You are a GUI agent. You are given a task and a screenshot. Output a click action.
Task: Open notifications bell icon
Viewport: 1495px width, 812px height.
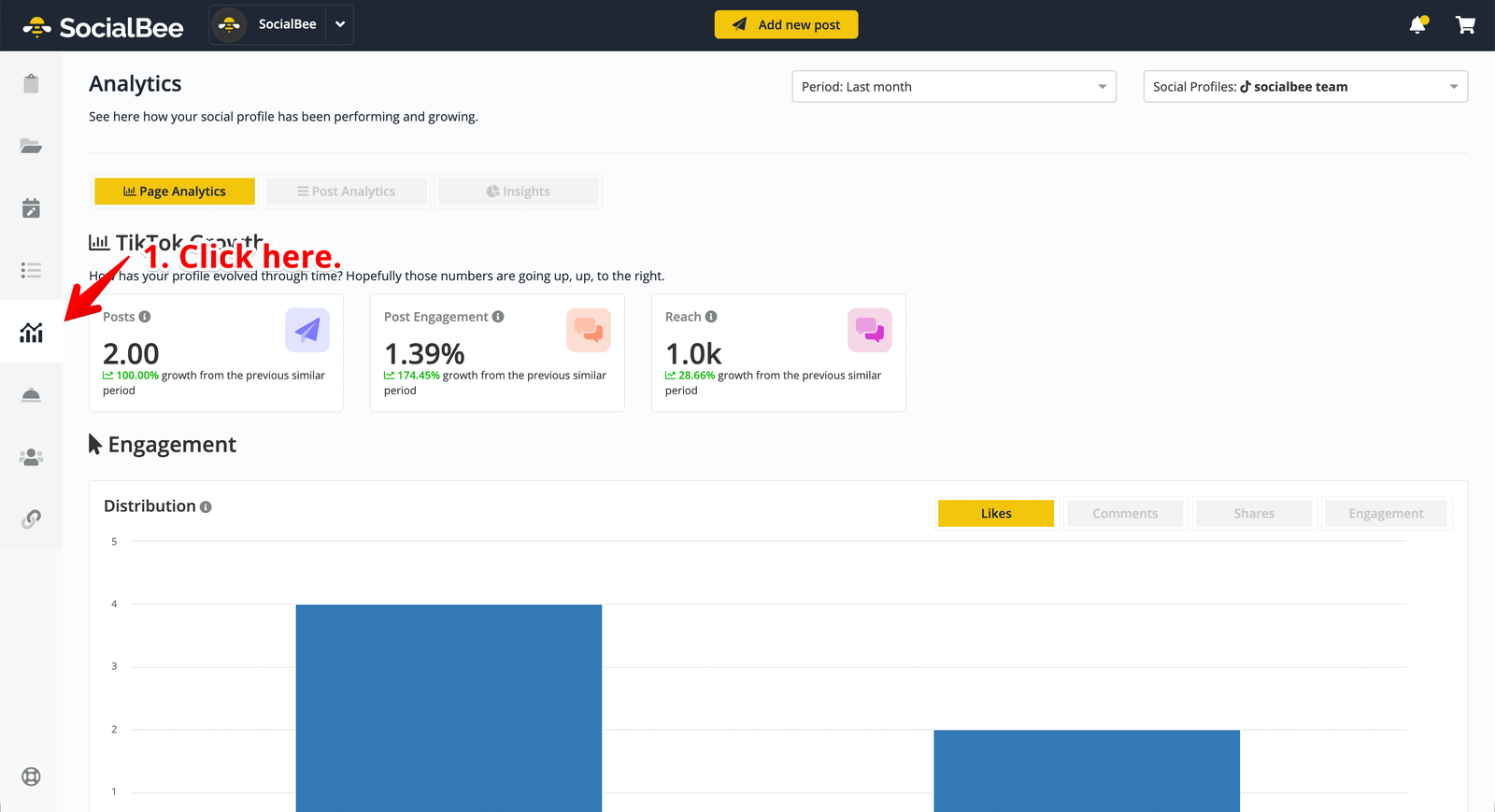[x=1418, y=24]
